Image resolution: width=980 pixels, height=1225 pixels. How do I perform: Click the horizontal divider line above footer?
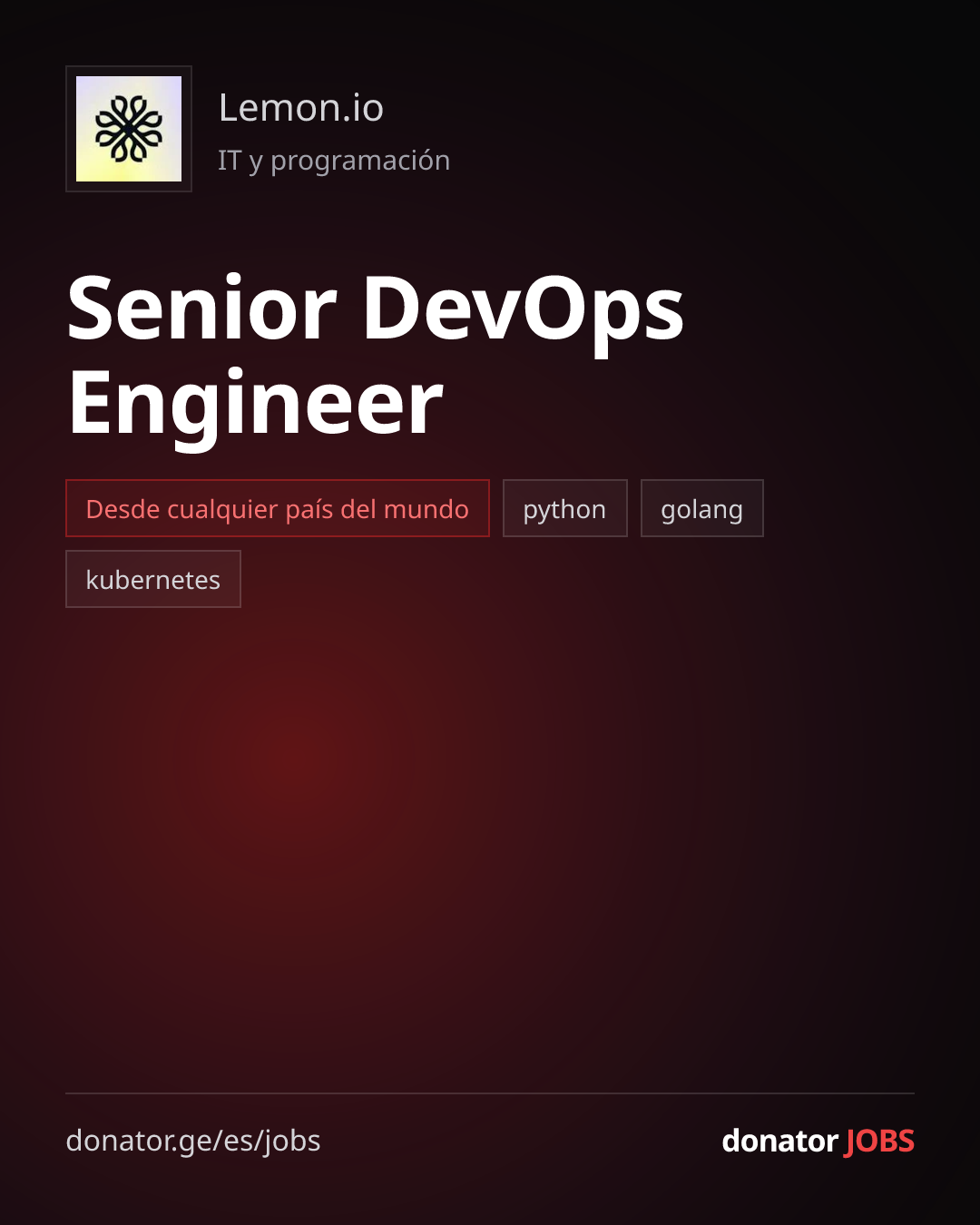(490, 1093)
